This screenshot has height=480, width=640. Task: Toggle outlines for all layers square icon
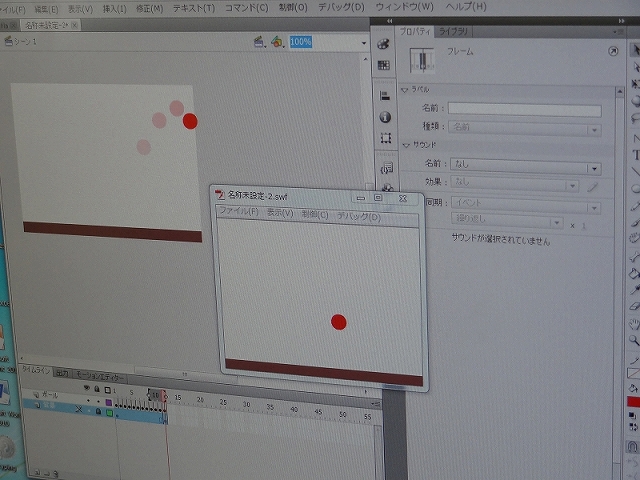107,390
